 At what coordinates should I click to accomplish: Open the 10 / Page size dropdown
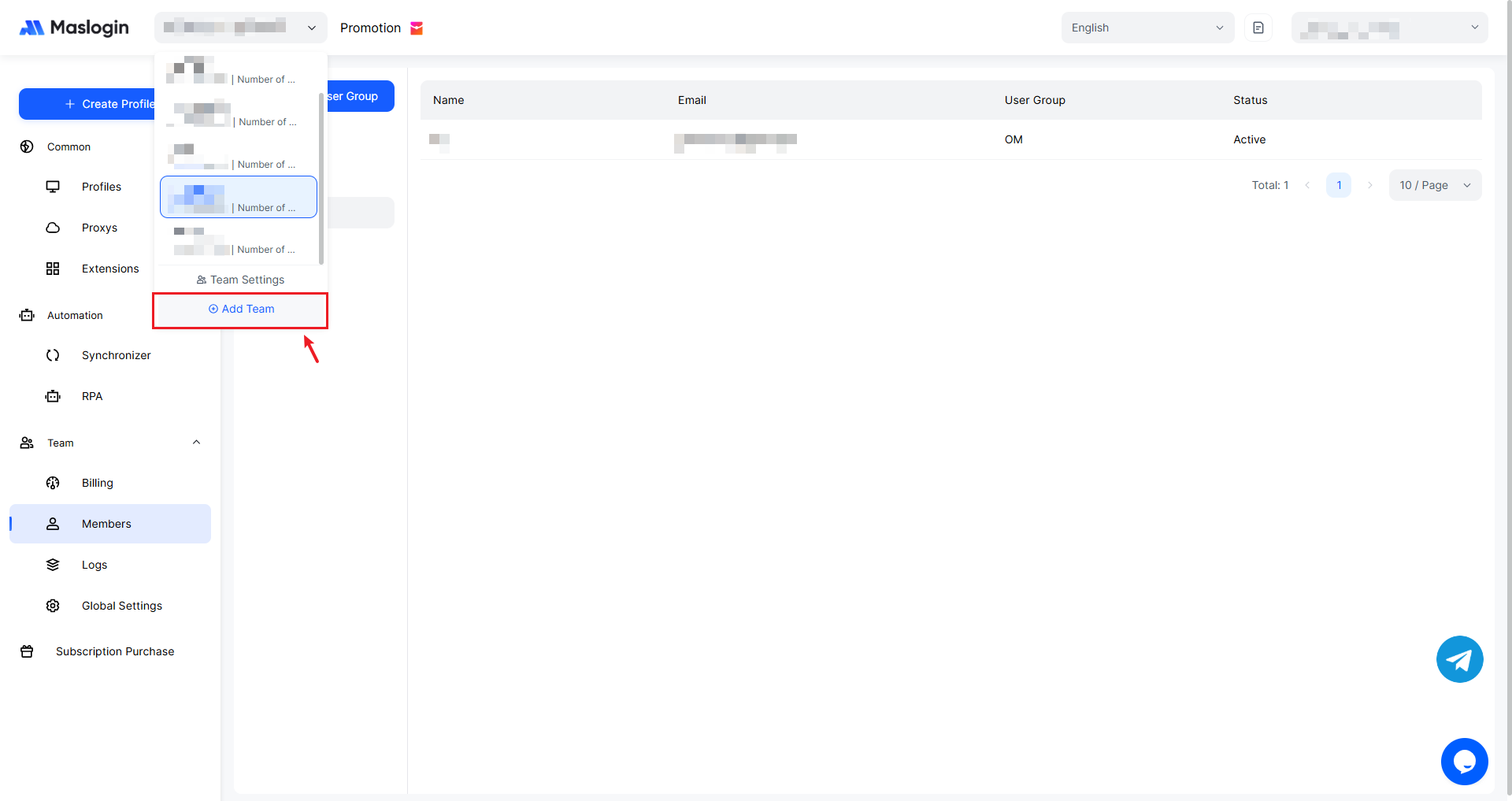click(1434, 185)
